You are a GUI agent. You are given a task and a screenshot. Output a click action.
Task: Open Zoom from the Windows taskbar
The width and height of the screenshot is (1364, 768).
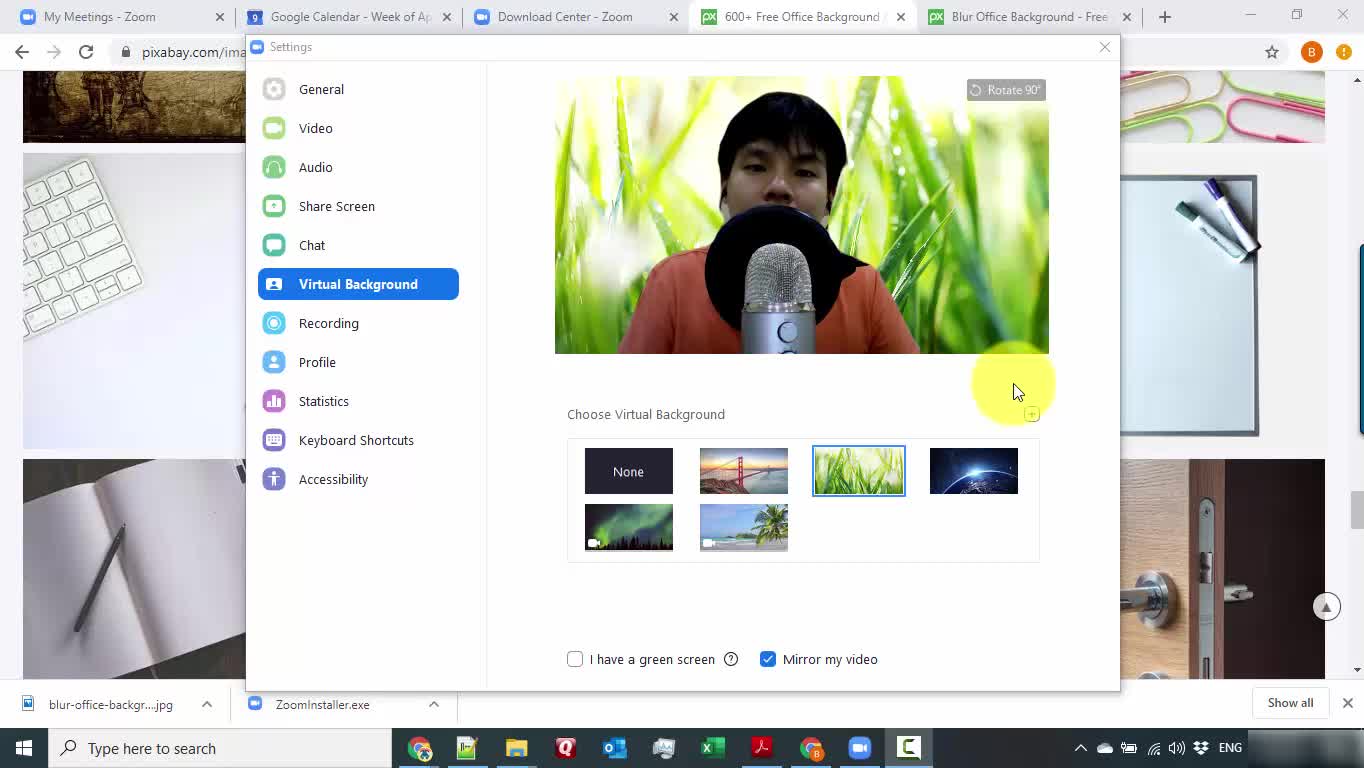860,748
